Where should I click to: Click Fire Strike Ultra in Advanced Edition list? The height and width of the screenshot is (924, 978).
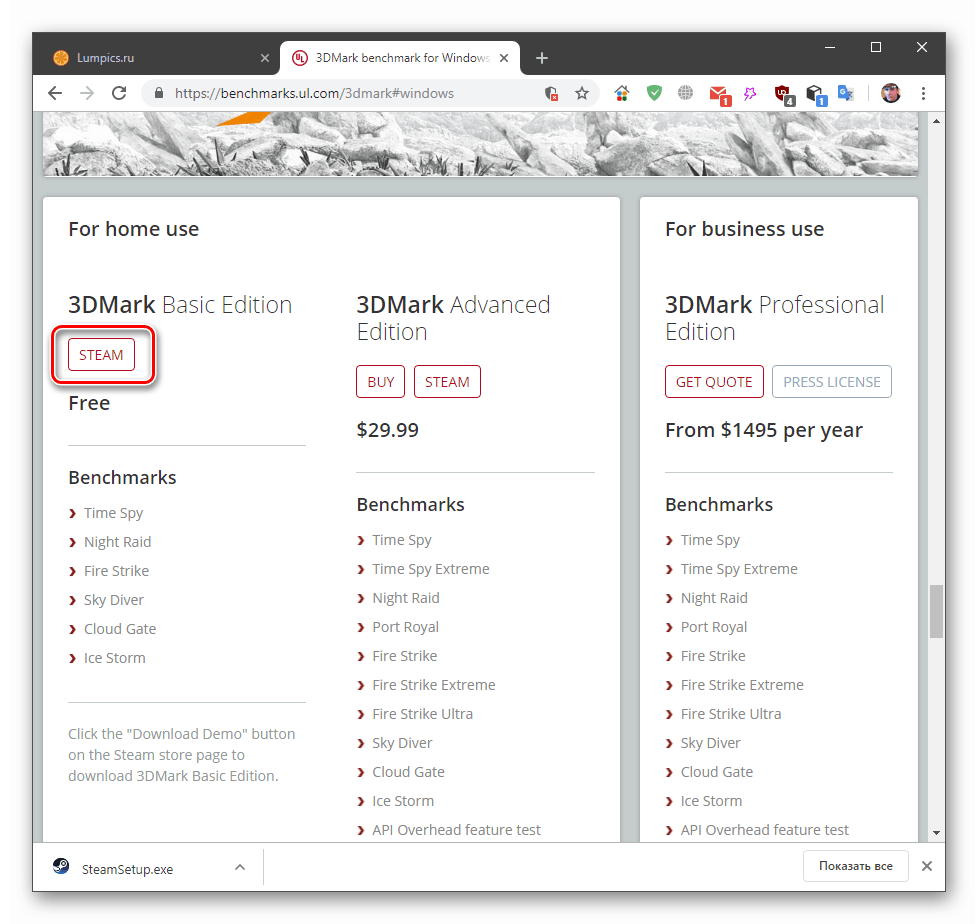tap(422, 714)
